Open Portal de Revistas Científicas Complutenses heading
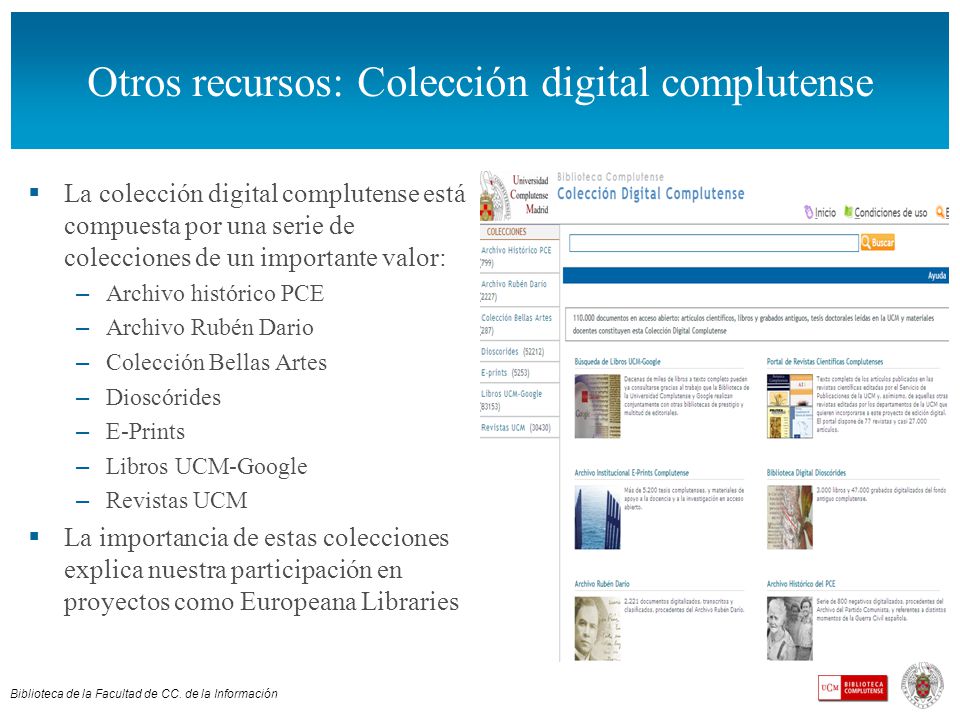 pyautogui.click(x=825, y=362)
